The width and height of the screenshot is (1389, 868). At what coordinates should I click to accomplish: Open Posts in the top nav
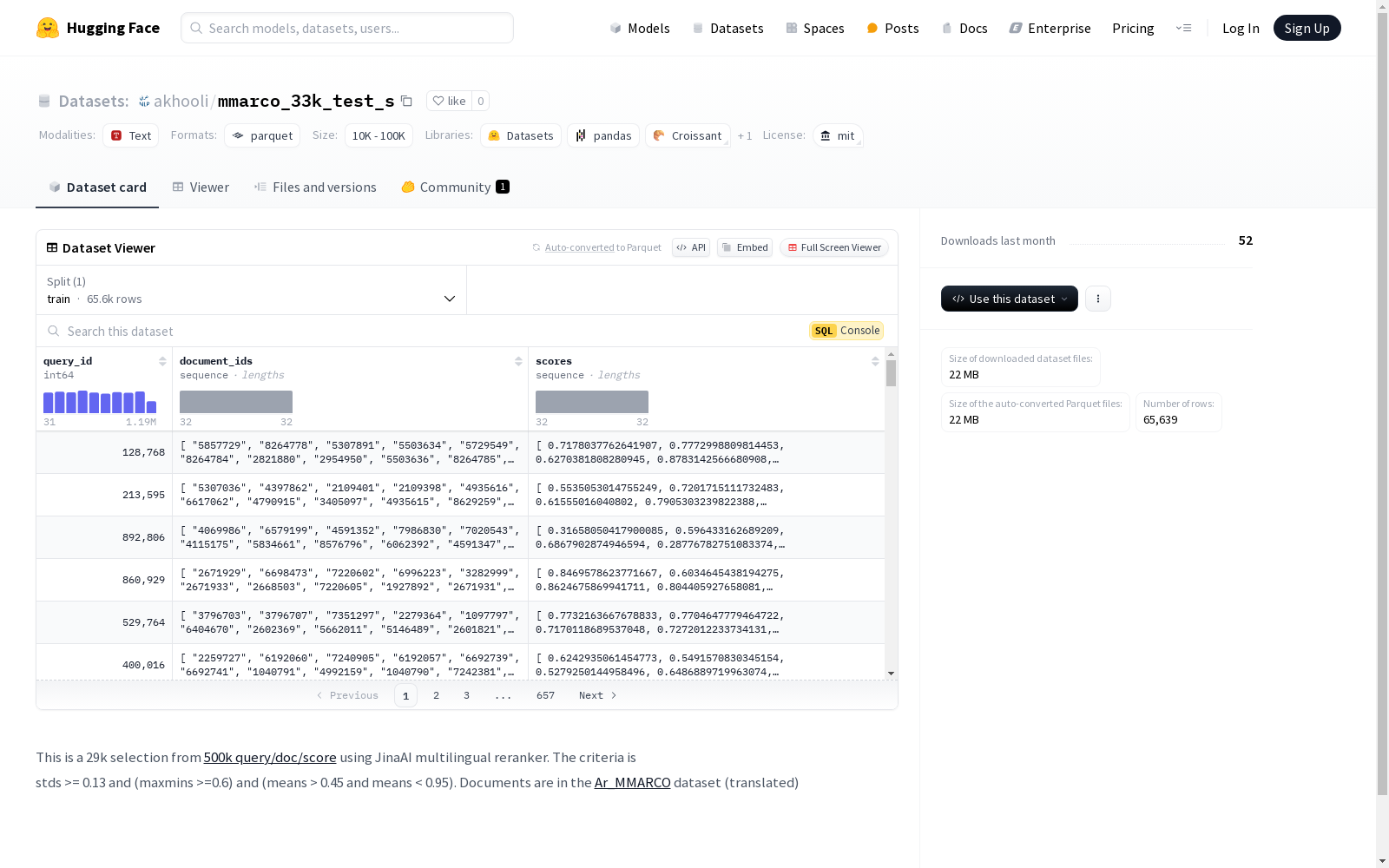pyautogui.click(x=892, y=28)
